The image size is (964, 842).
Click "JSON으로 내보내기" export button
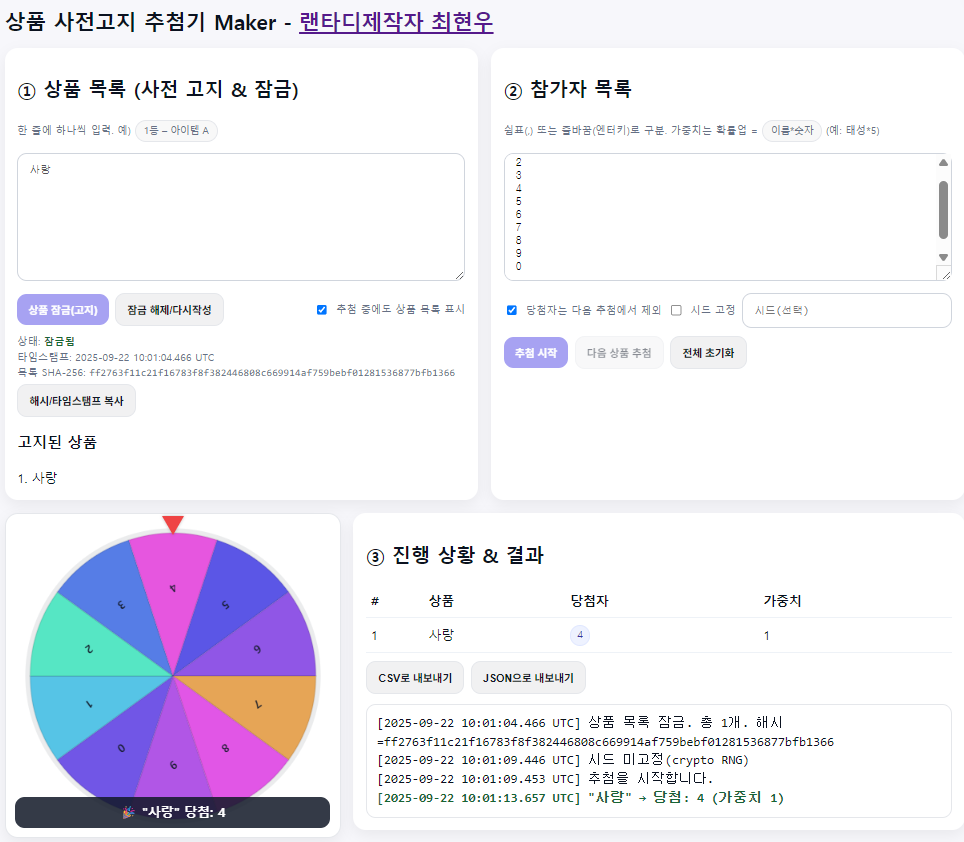(528, 678)
